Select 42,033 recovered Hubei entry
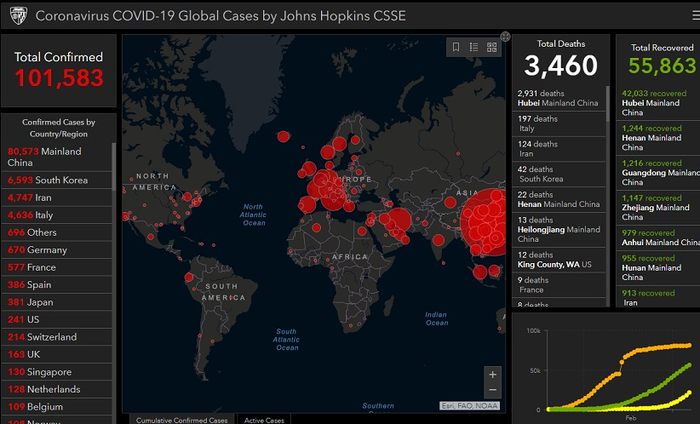700x424 pixels. point(658,103)
